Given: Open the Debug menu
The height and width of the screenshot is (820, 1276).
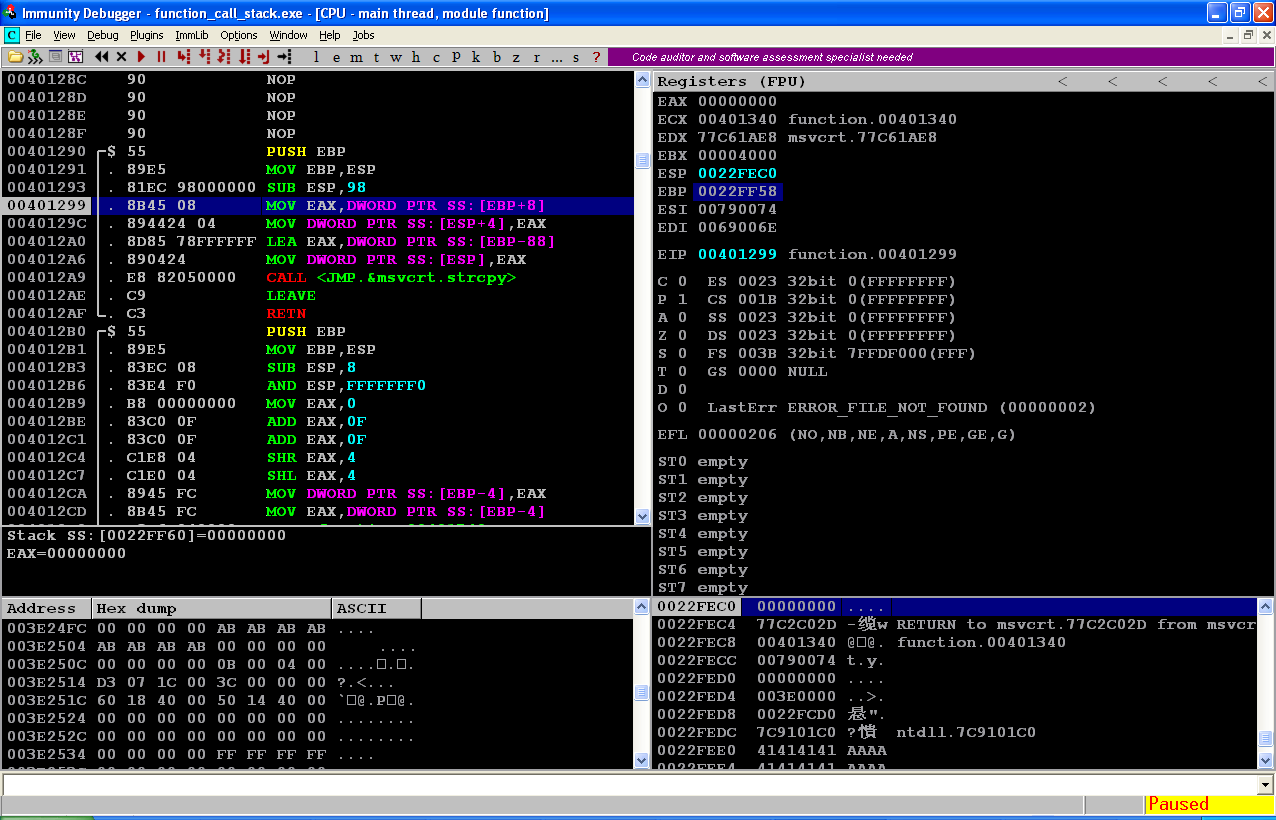Looking at the screenshot, I should 102,35.
